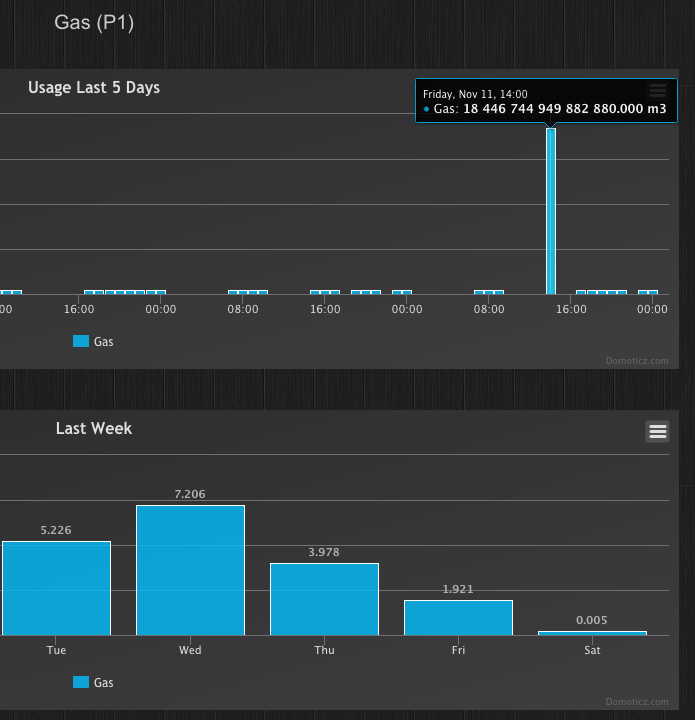Click the Tue axis label
Viewport: 695px width, 720px height.
pyautogui.click(x=56, y=650)
